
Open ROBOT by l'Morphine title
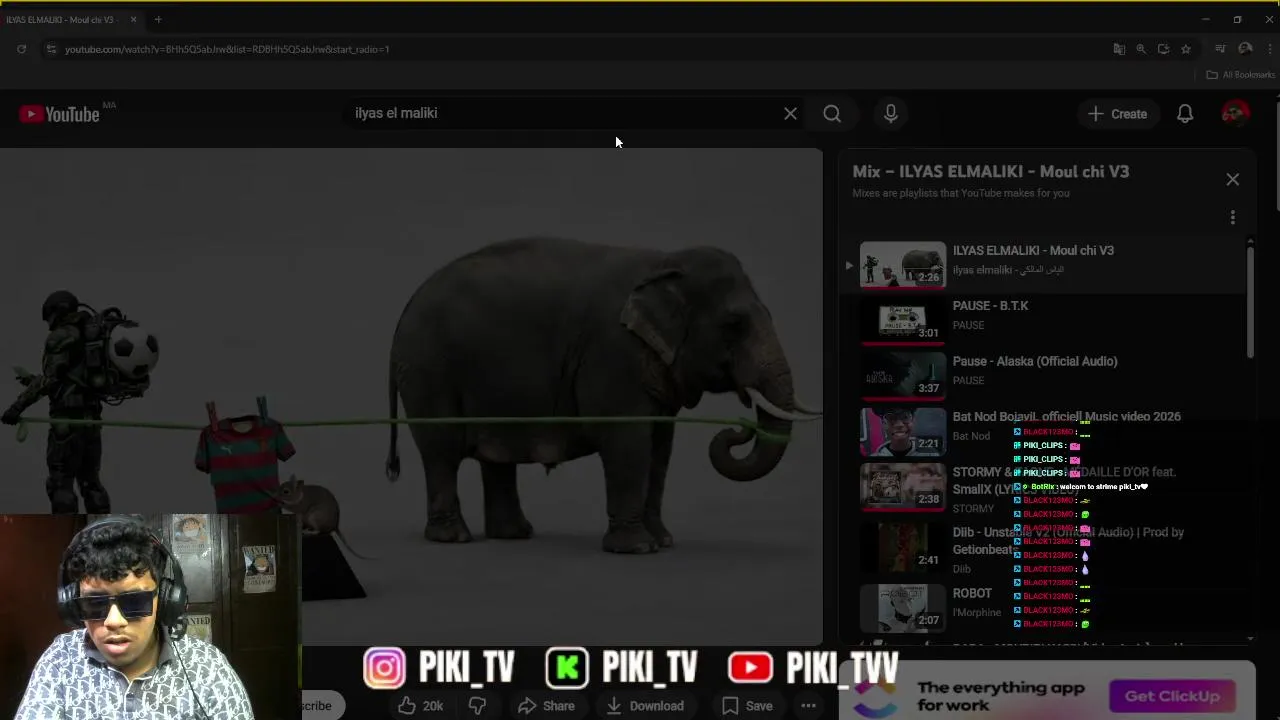pyautogui.click(x=972, y=593)
